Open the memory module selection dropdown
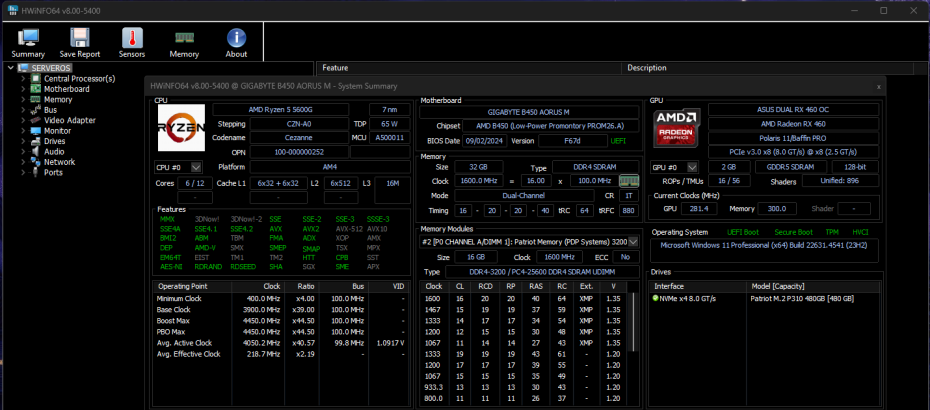Viewport: 930px width, 410px height. coord(634,242)
